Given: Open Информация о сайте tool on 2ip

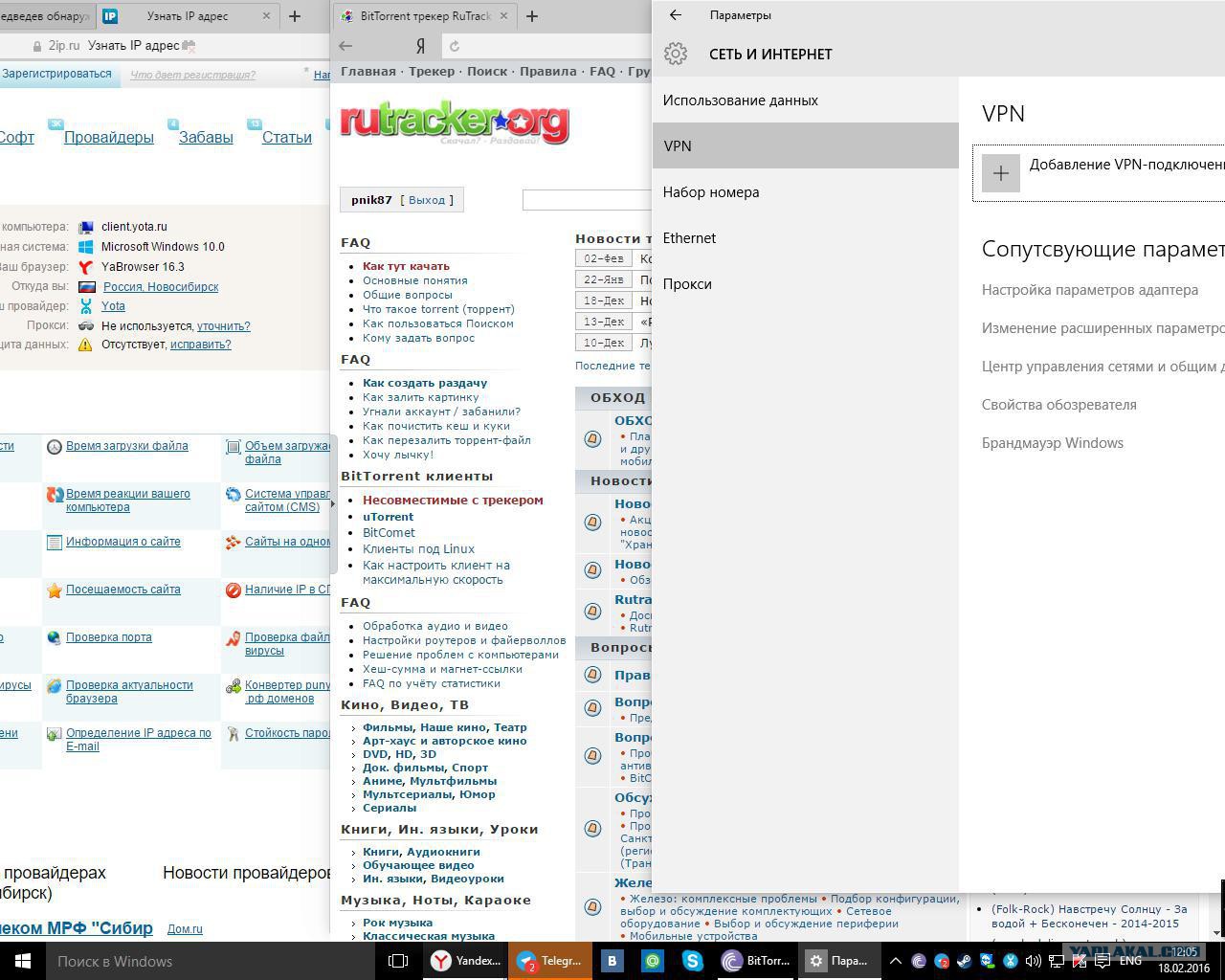Looking at the screenshot, I should pos(123,542).
